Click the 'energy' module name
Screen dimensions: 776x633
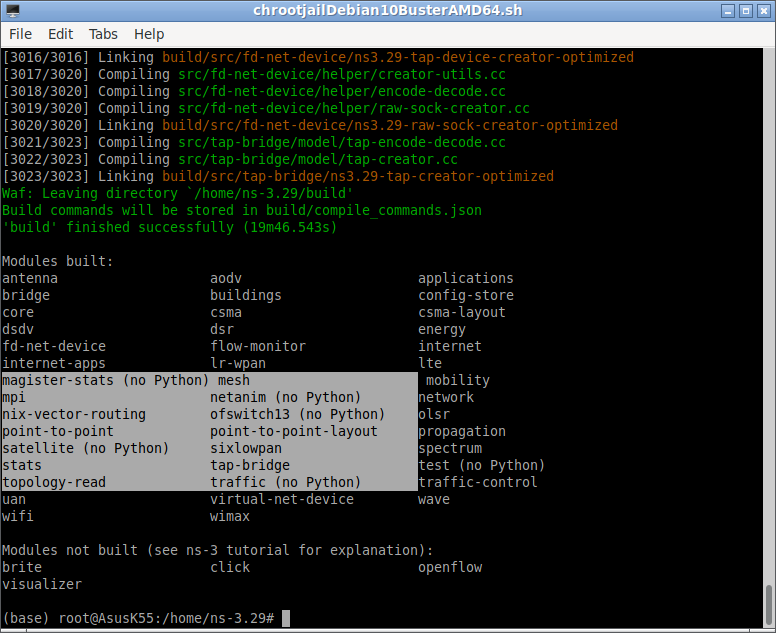(x=442, y=330)
